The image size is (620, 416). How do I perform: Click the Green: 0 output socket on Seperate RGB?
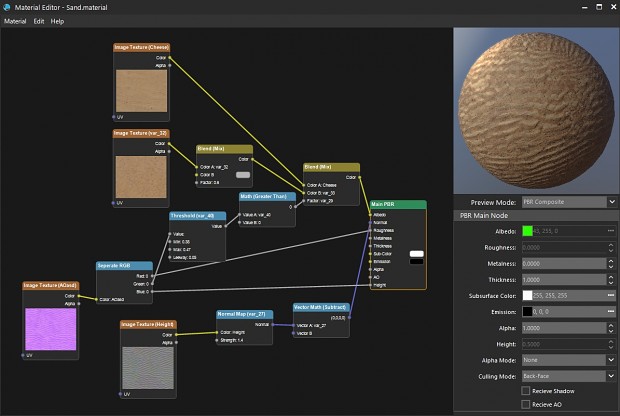tap(152, 284)
